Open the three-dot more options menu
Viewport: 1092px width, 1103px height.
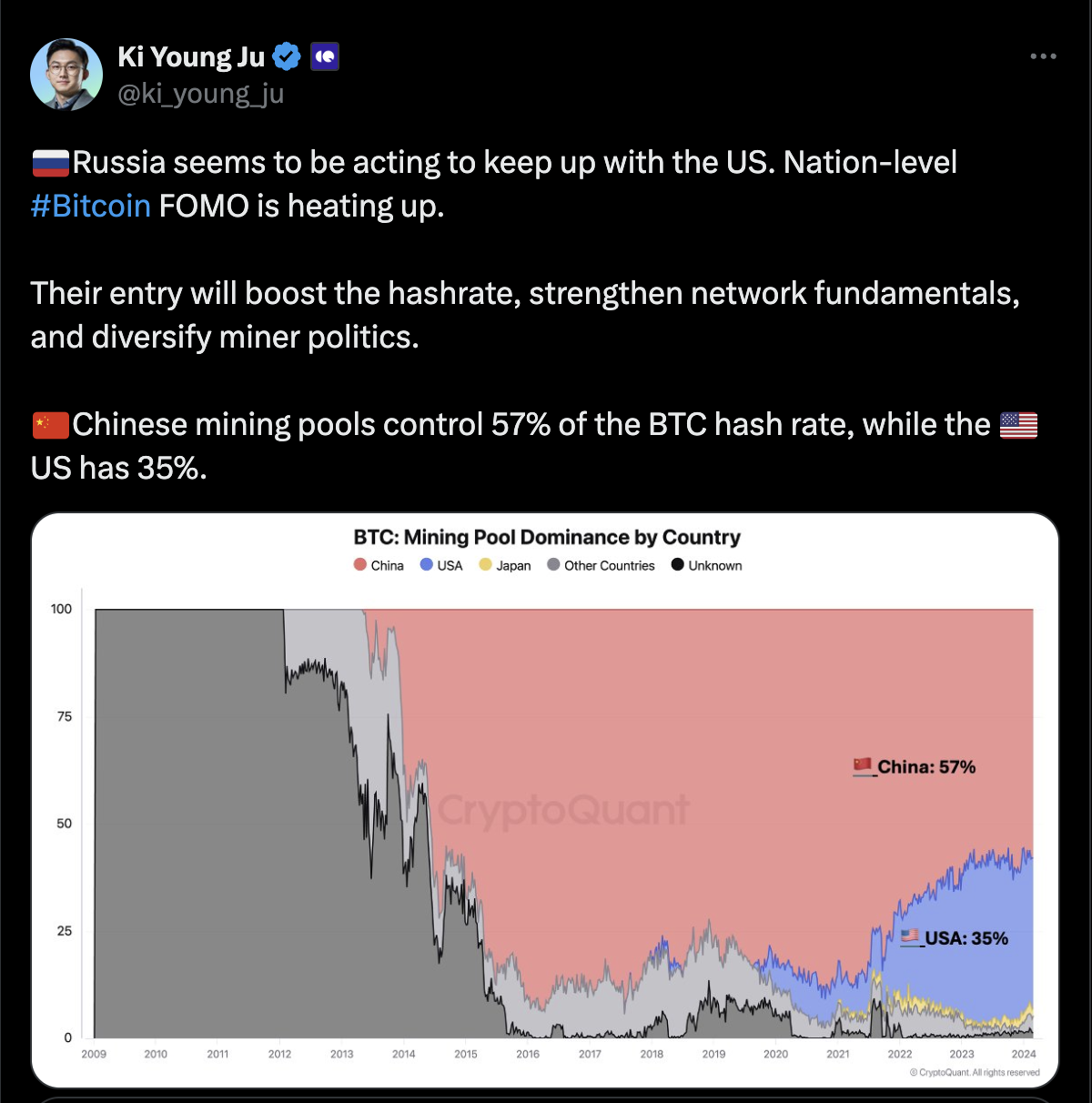[x=1043, y=56]
